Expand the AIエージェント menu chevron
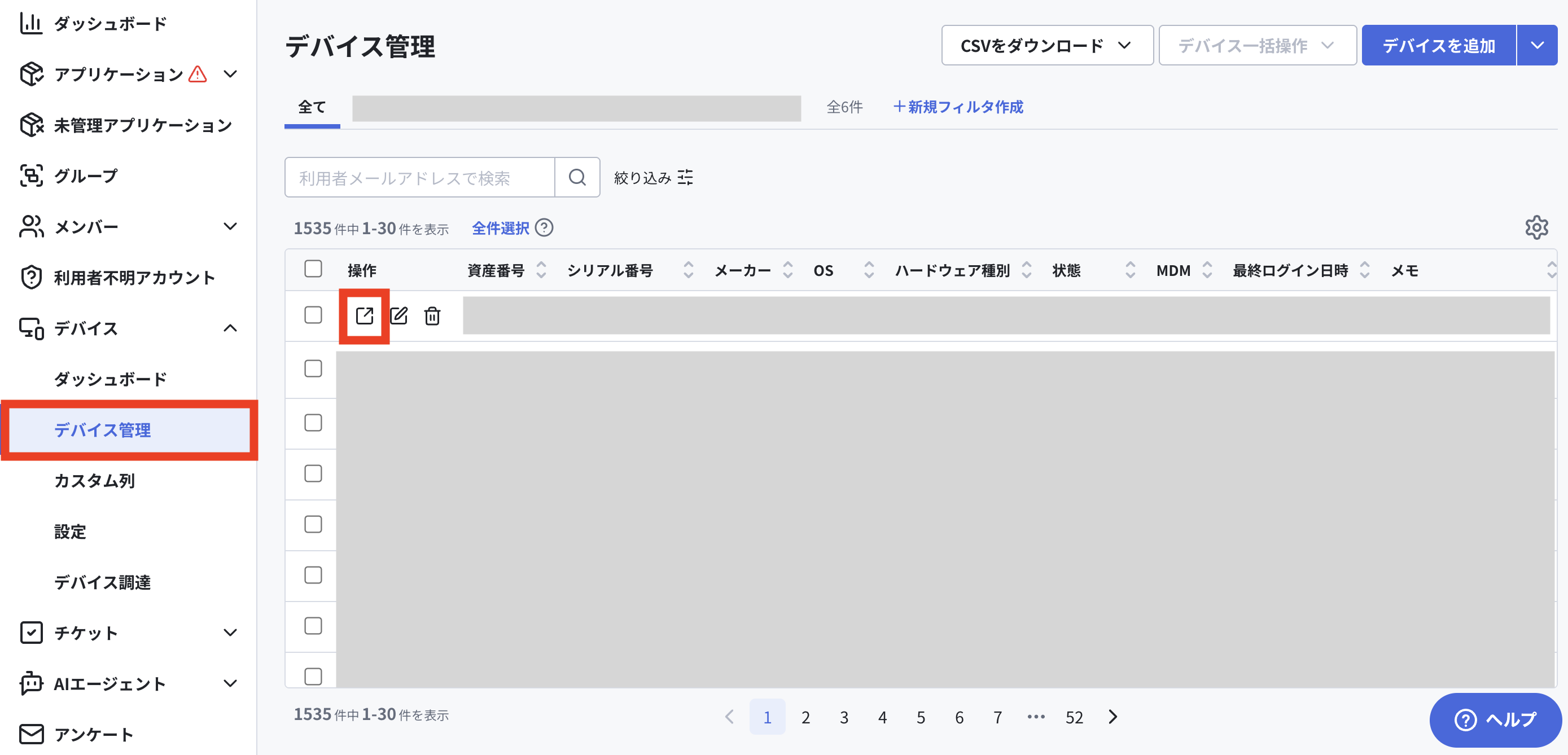Screen dimensions: 1568x755 click(x=230, y=683)
